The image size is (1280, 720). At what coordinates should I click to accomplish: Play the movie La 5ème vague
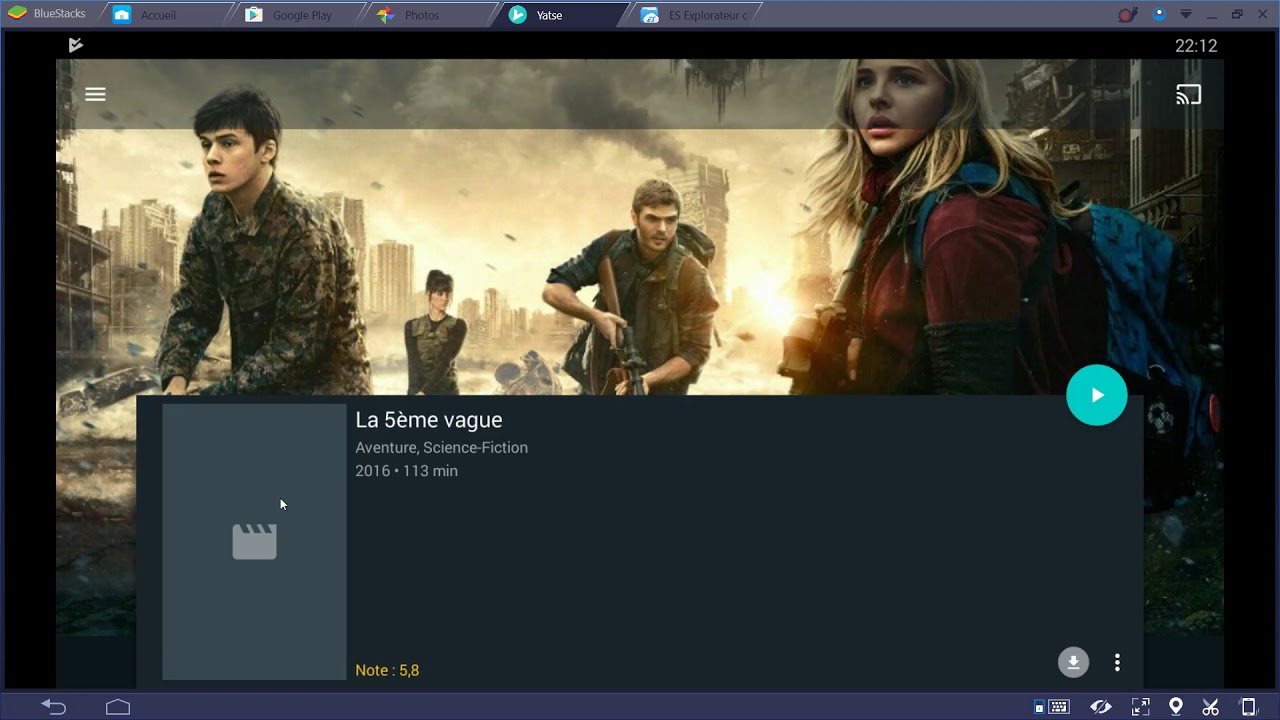pyautogui.click(x=1097, y=395)
